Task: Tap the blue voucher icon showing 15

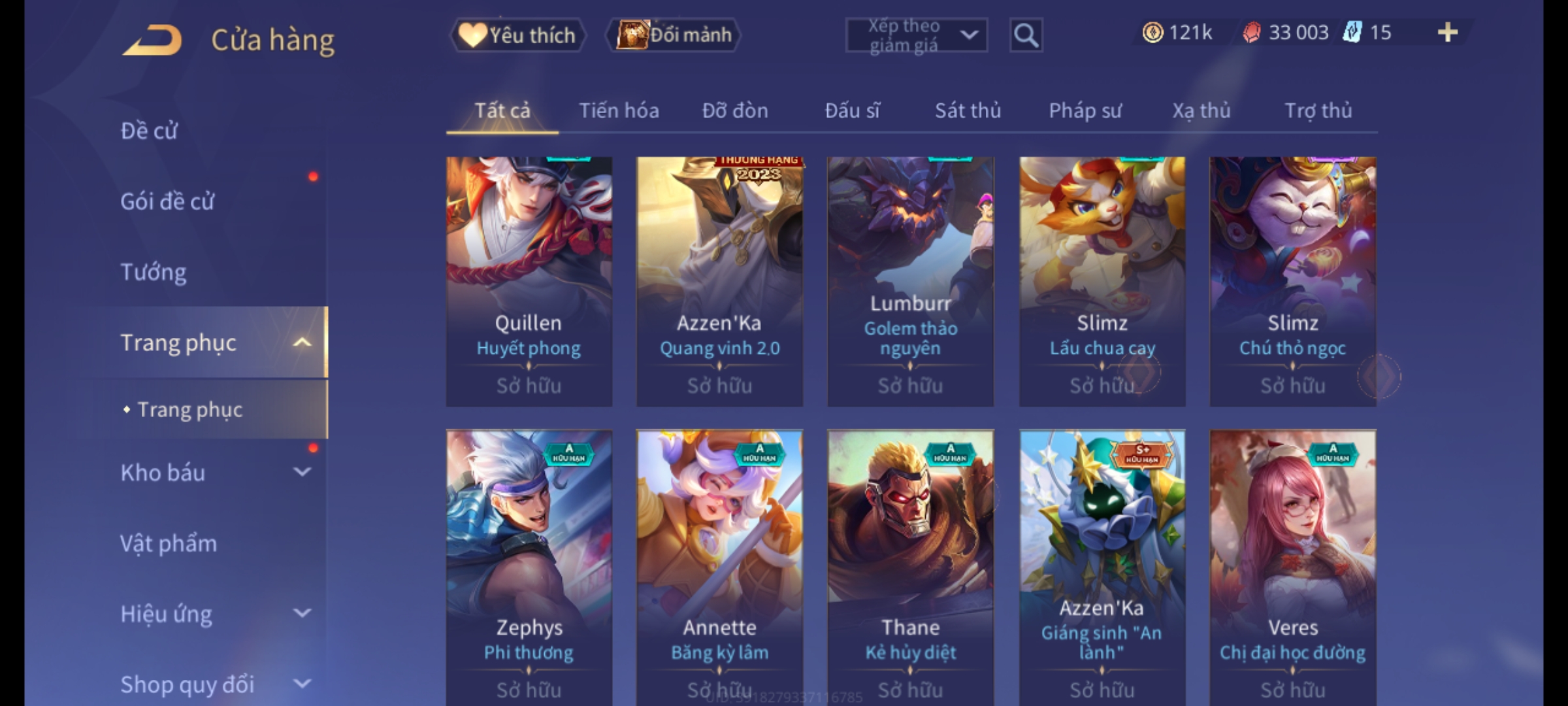Action: coord(1352,32)
